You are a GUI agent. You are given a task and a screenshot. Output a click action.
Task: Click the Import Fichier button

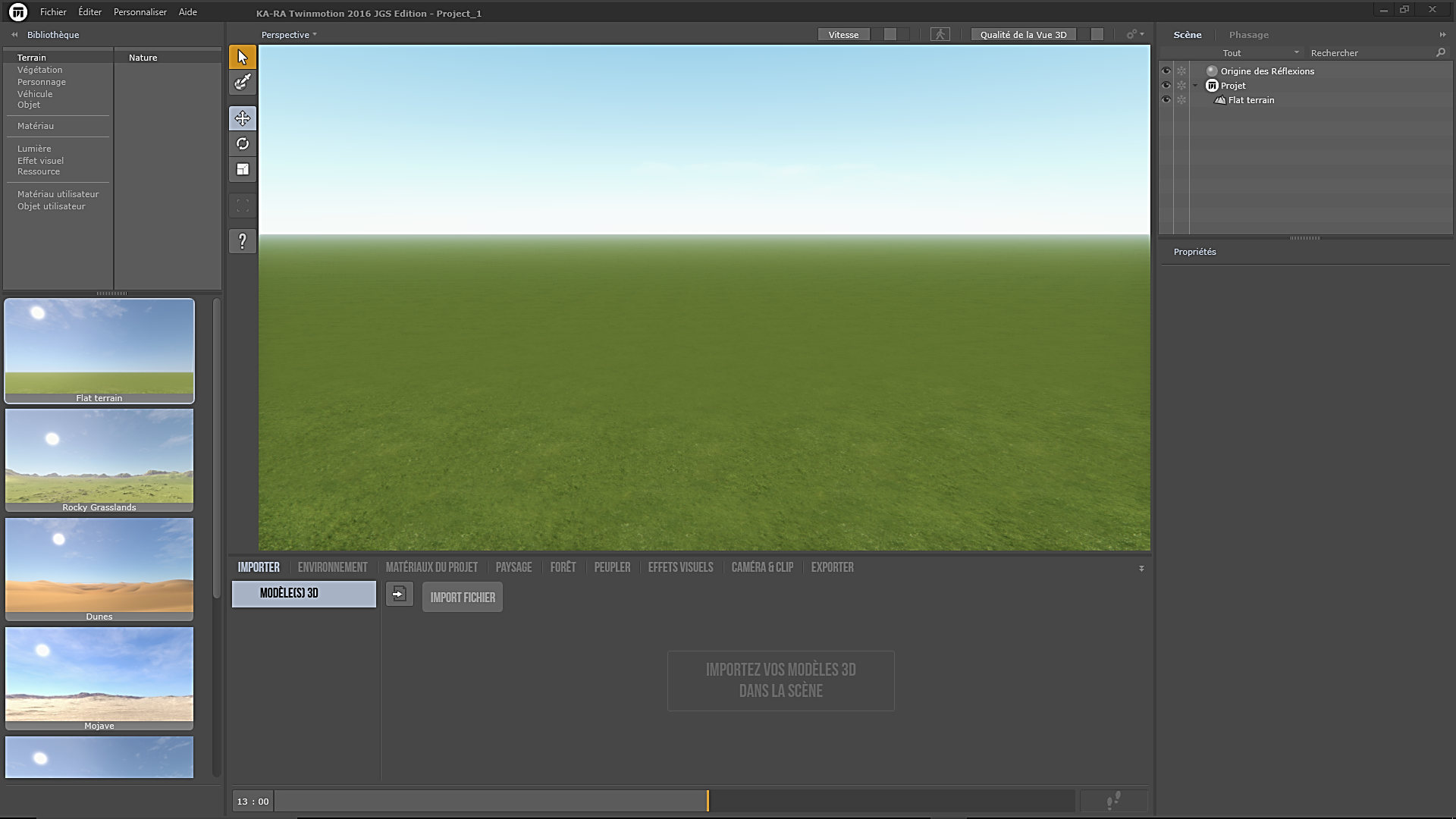tap(463, 598)
